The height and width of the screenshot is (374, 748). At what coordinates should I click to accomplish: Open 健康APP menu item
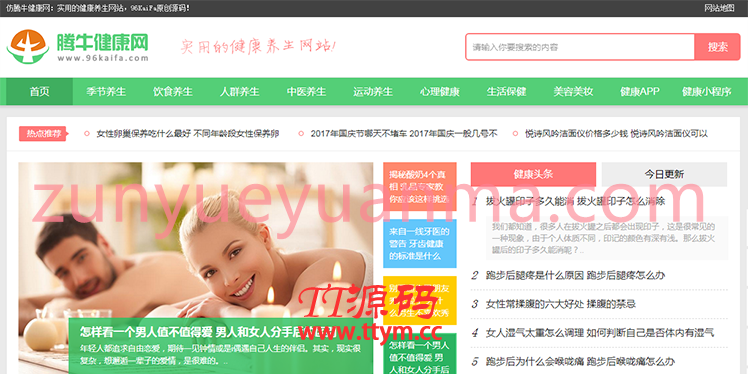pos(640,92)
